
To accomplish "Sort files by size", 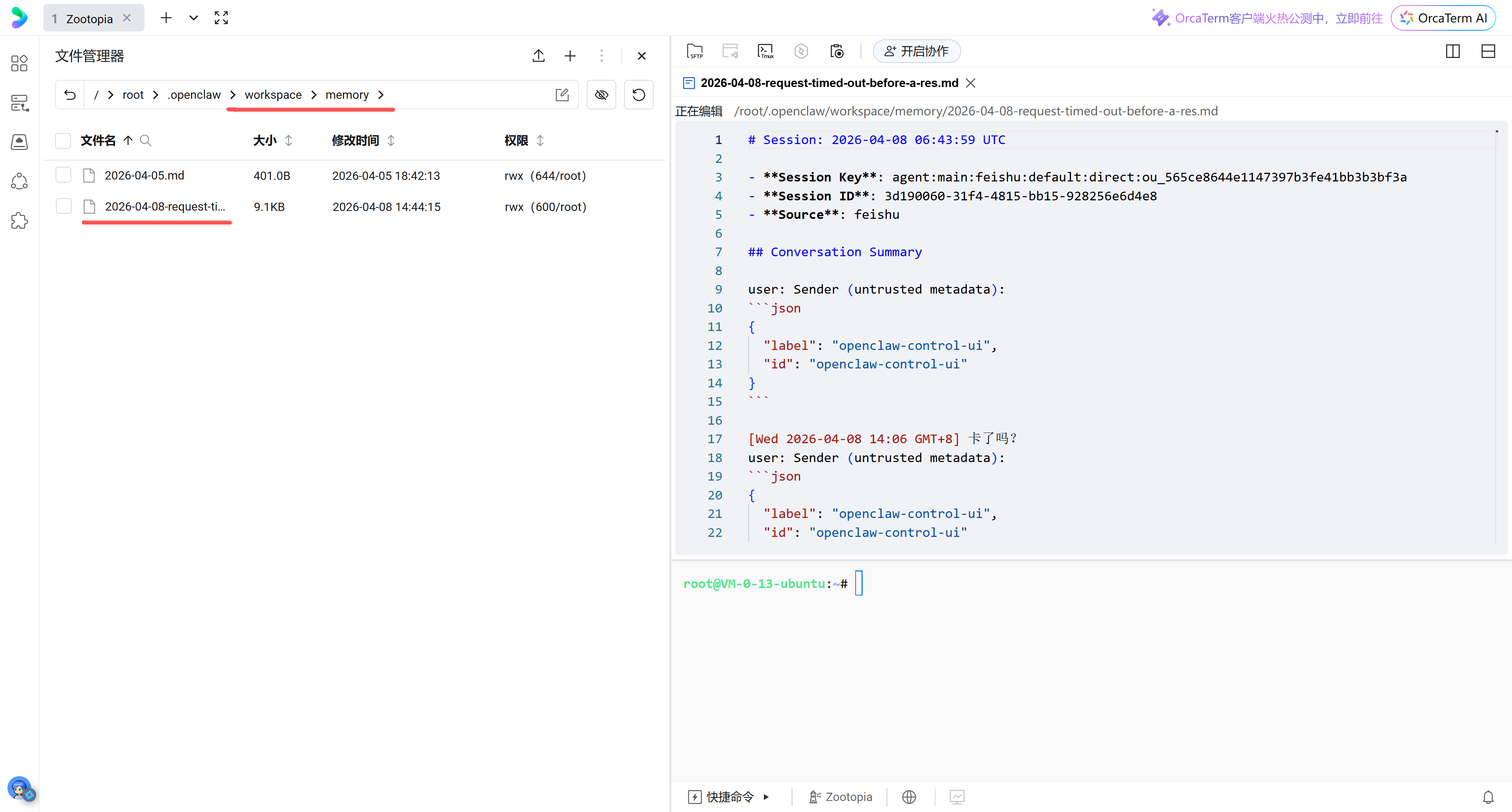I will (x=289, y=141).
